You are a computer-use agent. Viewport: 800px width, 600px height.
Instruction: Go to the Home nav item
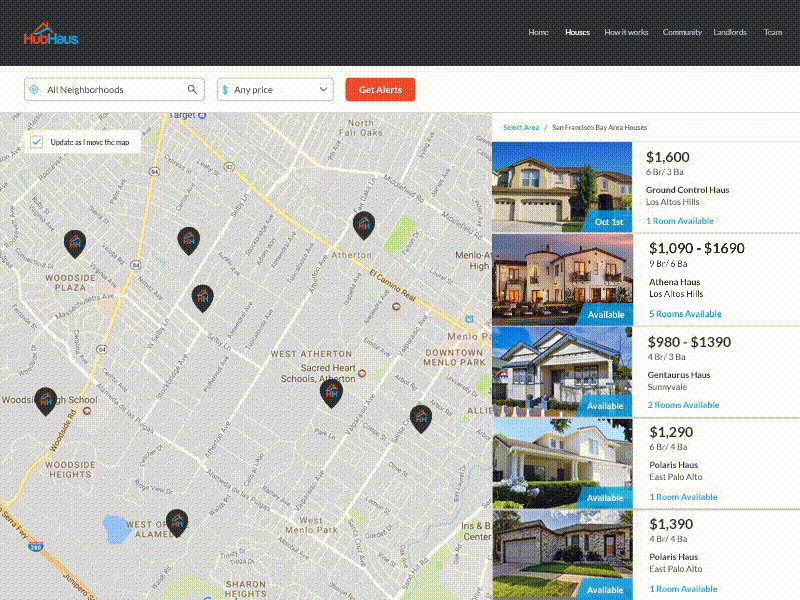538,32
